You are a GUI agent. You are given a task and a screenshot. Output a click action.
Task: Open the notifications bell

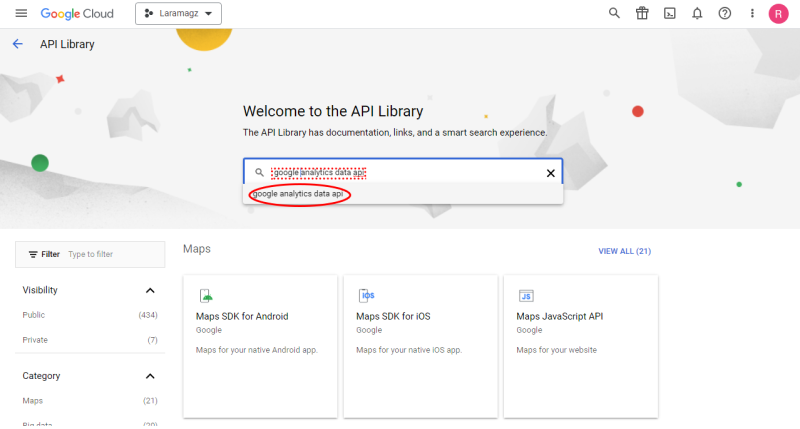(697, 13)
